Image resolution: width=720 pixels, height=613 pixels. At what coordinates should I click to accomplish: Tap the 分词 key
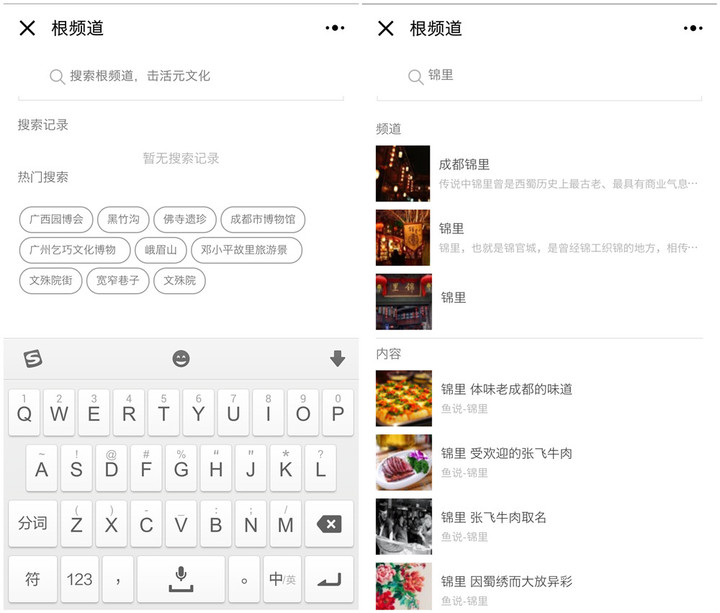click(33, 523)
